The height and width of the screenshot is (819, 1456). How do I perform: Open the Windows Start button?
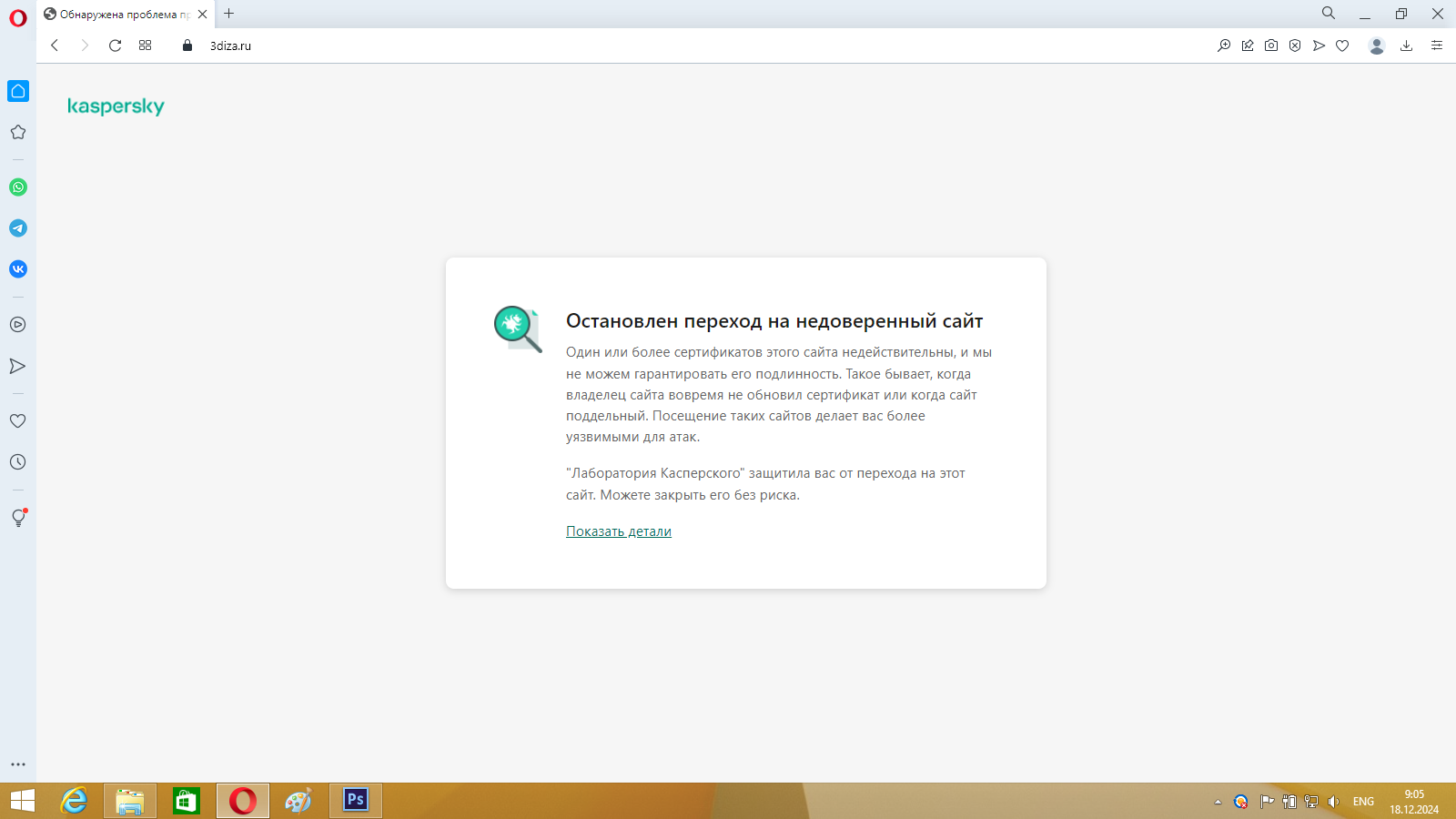[23, 801]
